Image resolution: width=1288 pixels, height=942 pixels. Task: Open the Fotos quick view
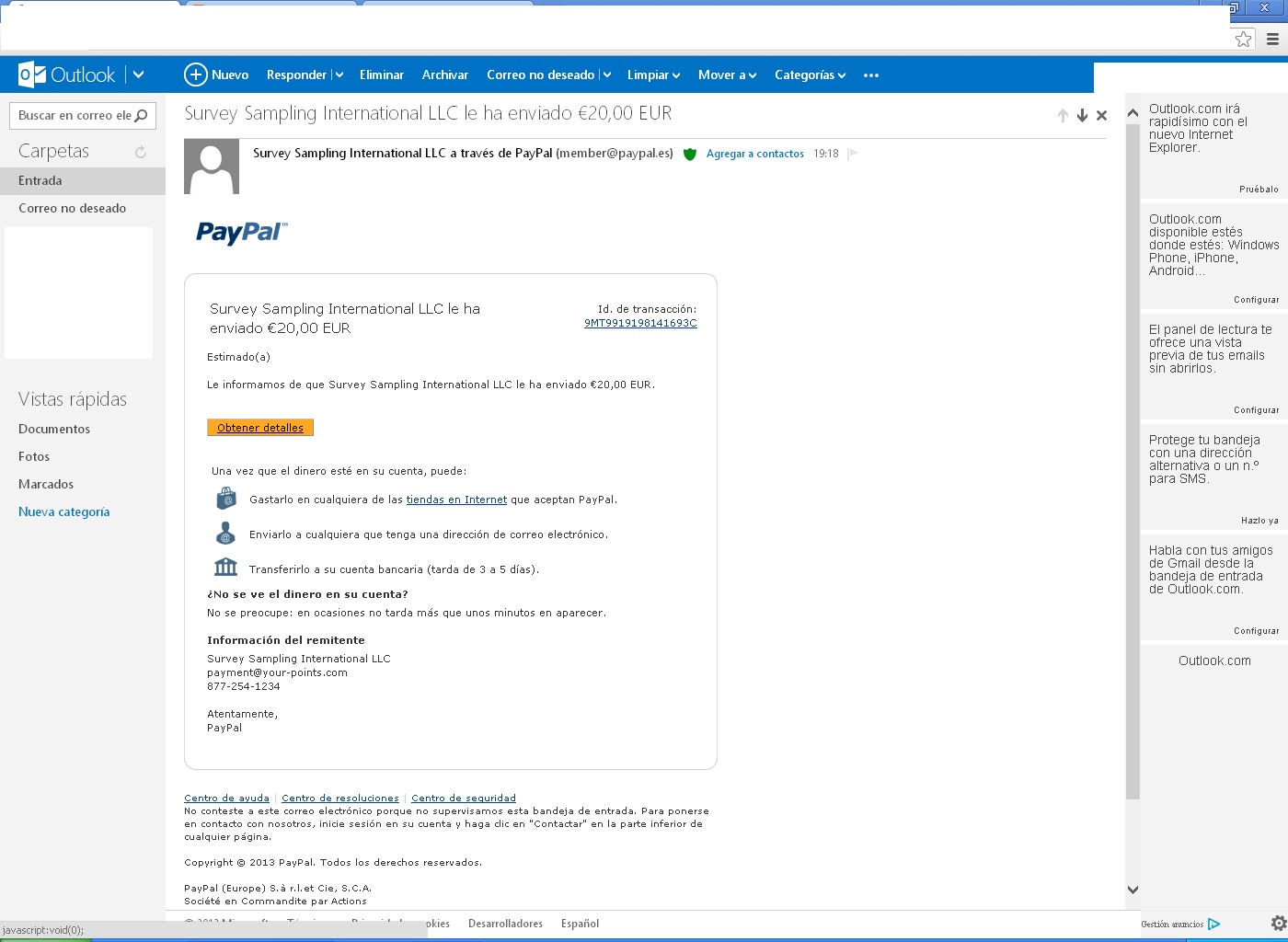click(x=34, y=456)
